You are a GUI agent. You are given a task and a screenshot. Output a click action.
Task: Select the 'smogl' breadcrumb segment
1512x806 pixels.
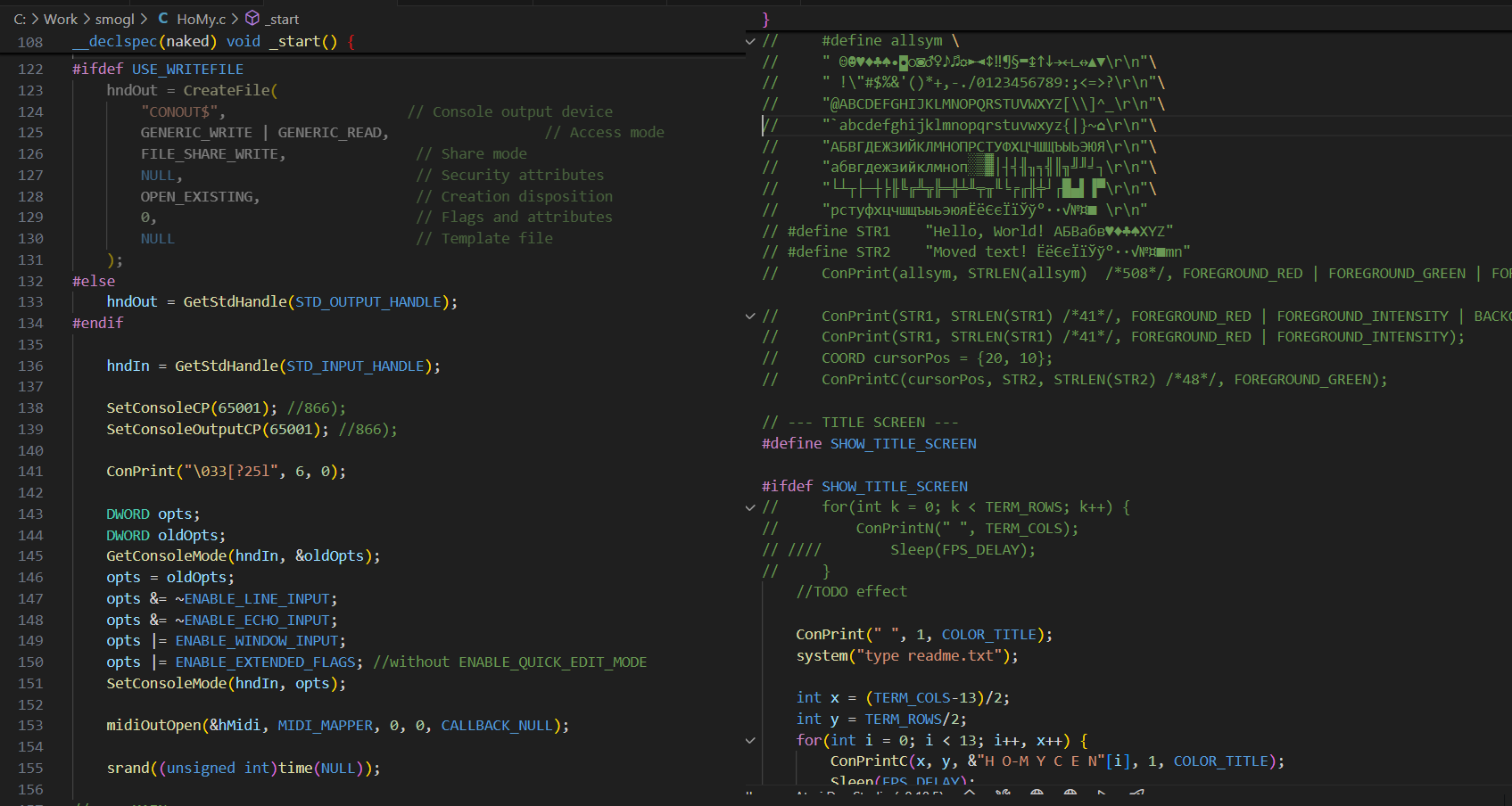[x=114, y=19]
